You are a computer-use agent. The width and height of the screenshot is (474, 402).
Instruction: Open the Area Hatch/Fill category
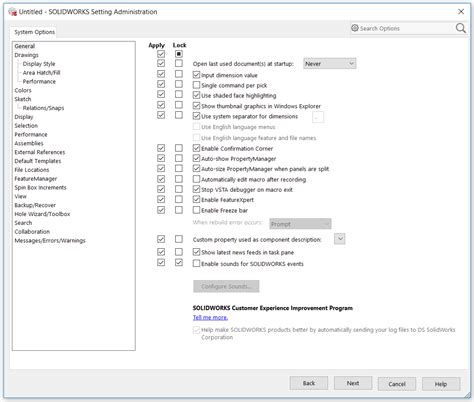click(41, 73)
